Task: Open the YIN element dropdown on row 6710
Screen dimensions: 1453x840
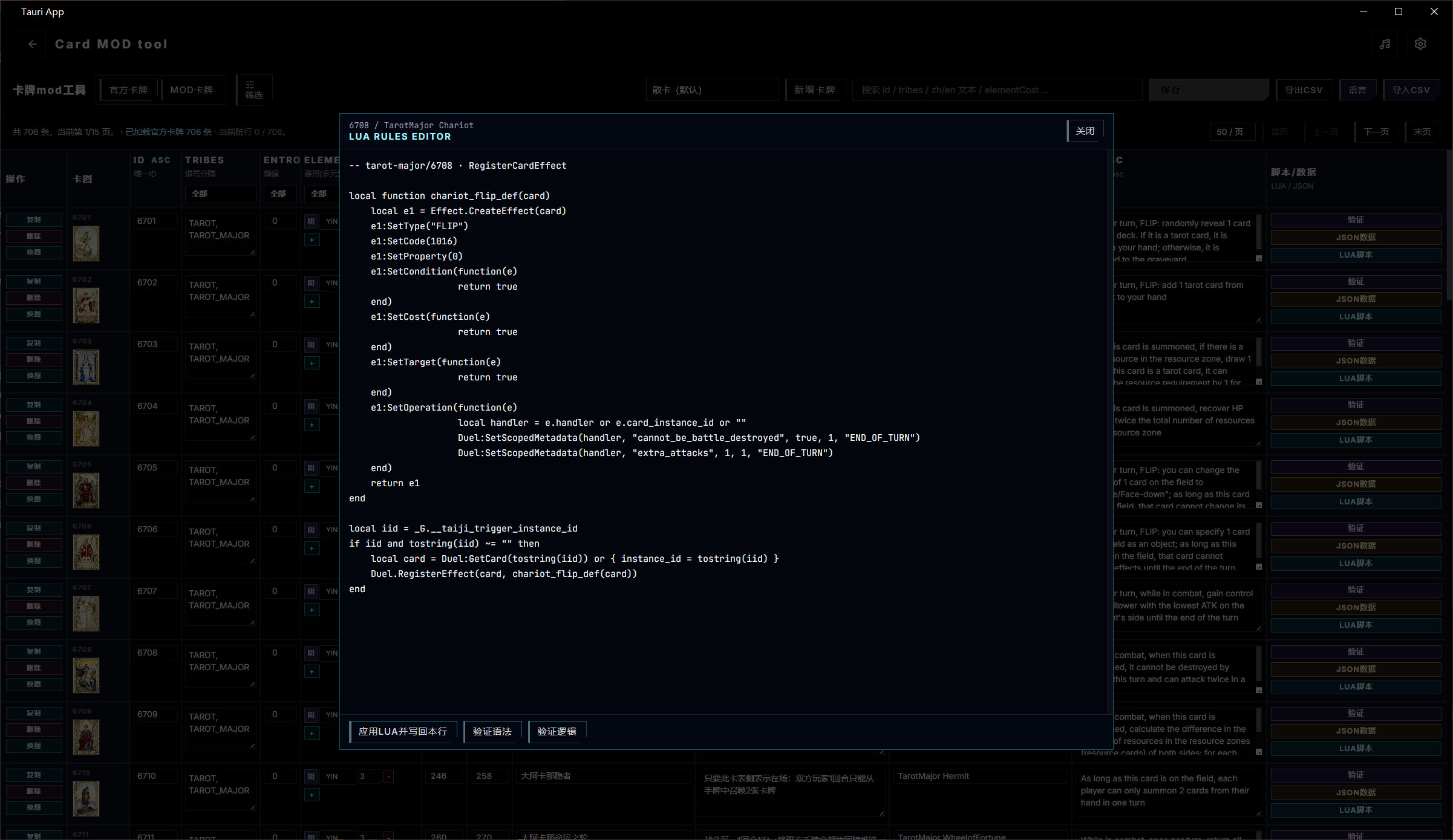Action: click(x=338, y=777)
